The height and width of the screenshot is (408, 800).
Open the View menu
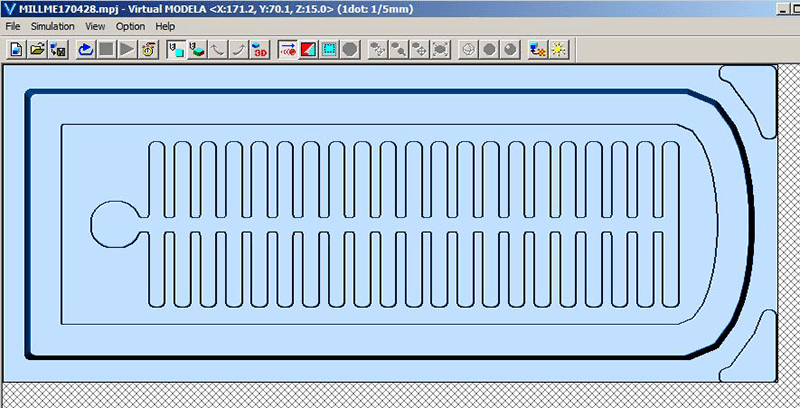click(95, 27)
